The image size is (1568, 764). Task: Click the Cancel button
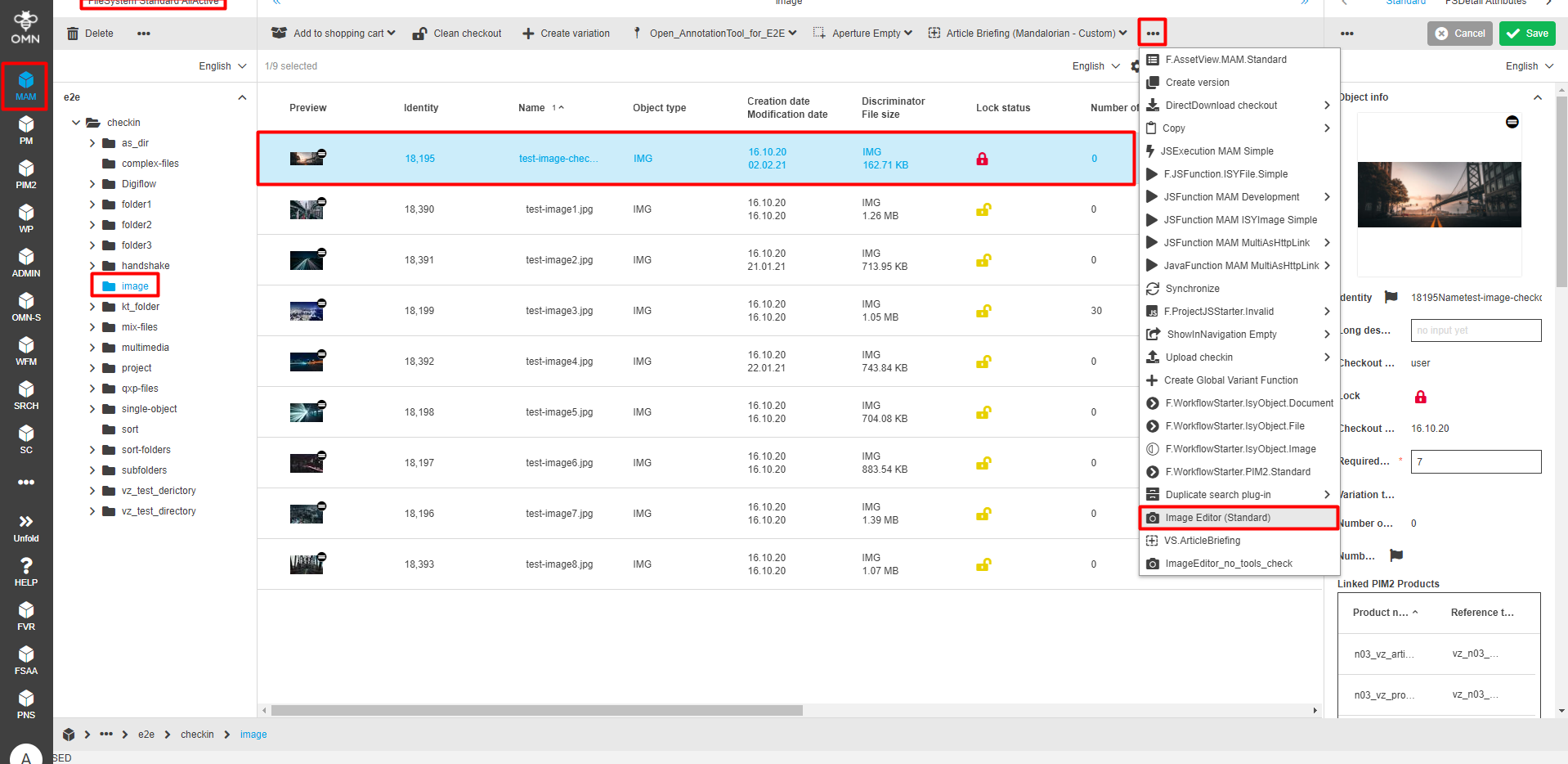click(1459, 34)
